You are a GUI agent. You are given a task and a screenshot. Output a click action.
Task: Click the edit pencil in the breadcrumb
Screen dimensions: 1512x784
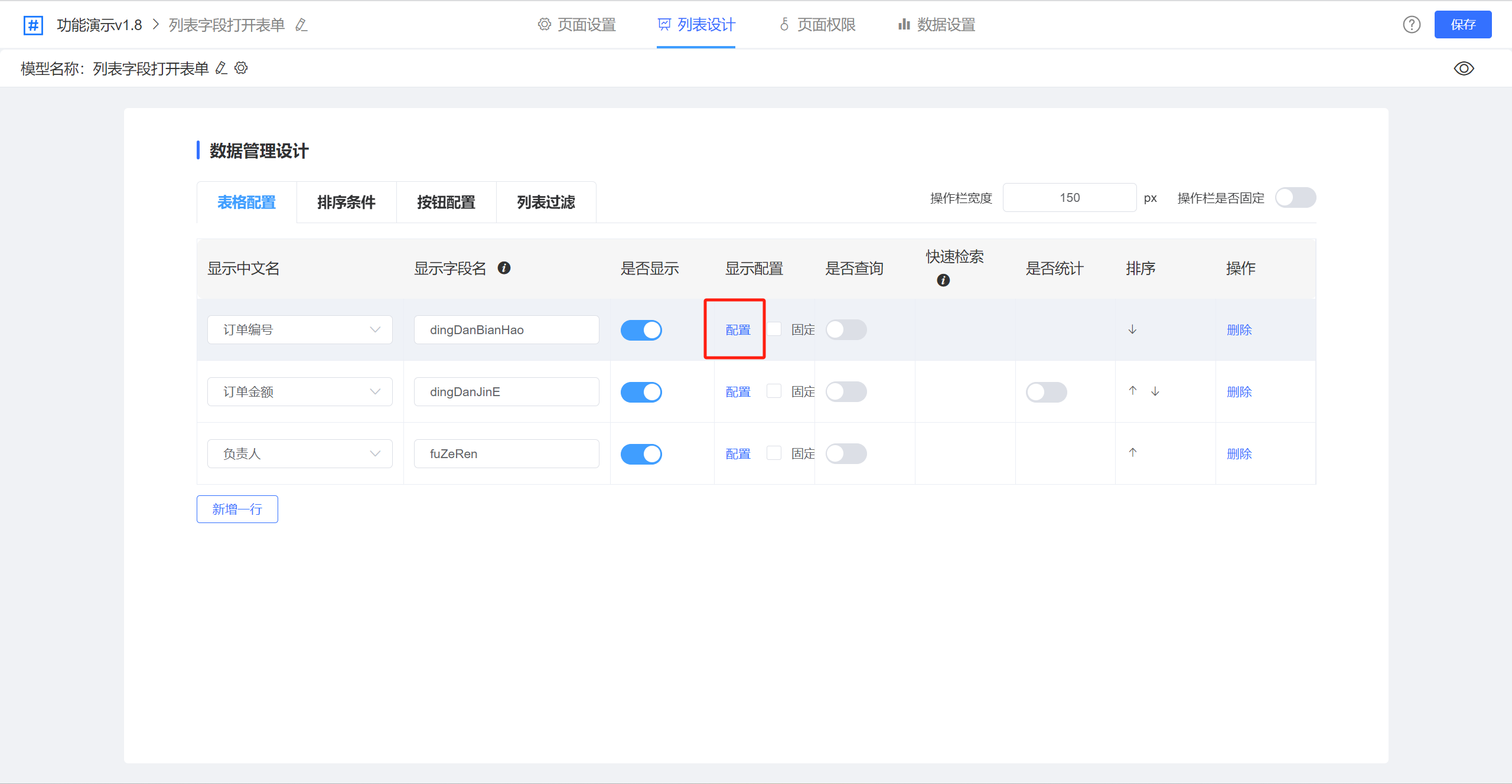click(x=301, y=25)
